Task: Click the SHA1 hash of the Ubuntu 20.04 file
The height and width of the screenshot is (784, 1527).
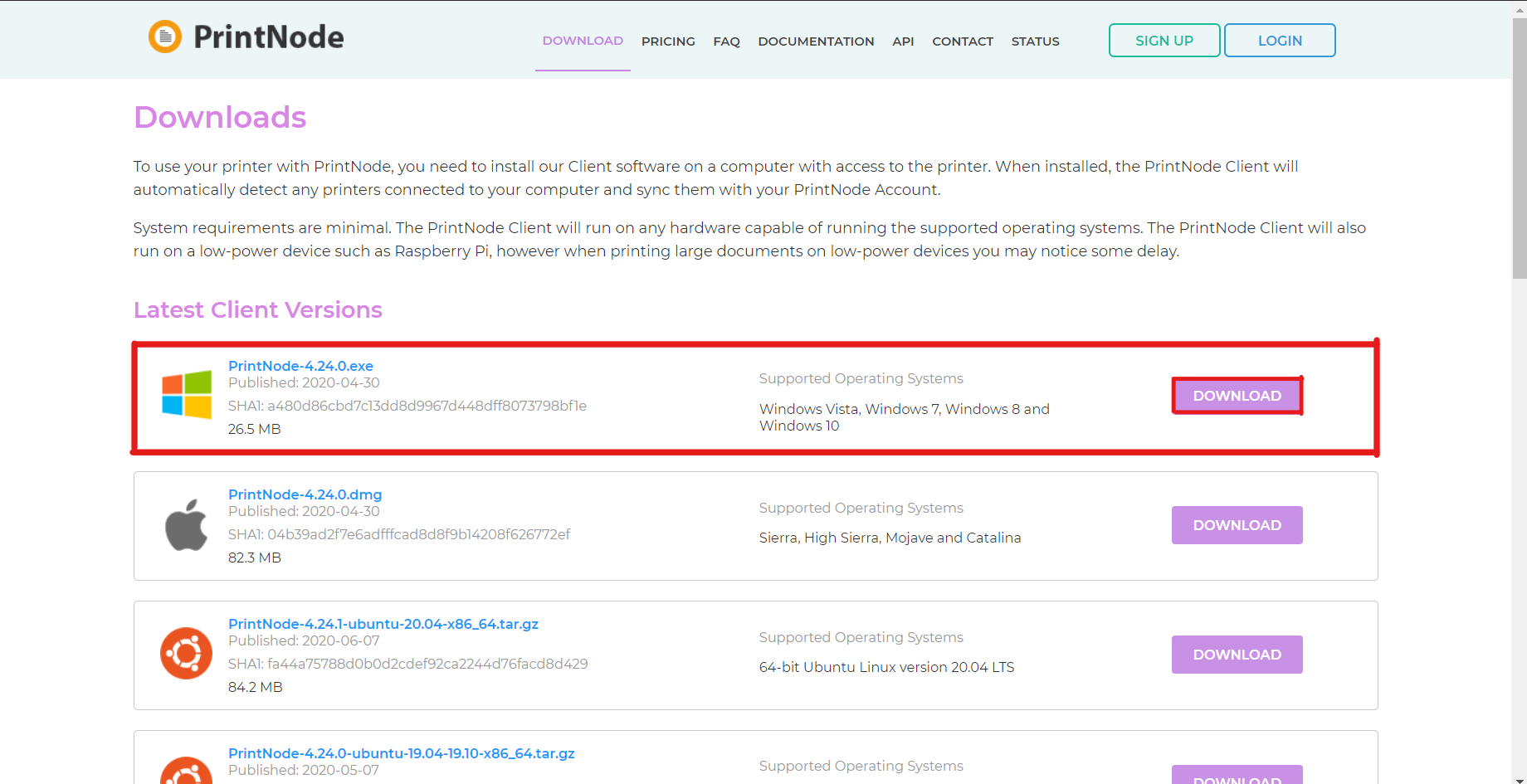Action: [427, 664]
